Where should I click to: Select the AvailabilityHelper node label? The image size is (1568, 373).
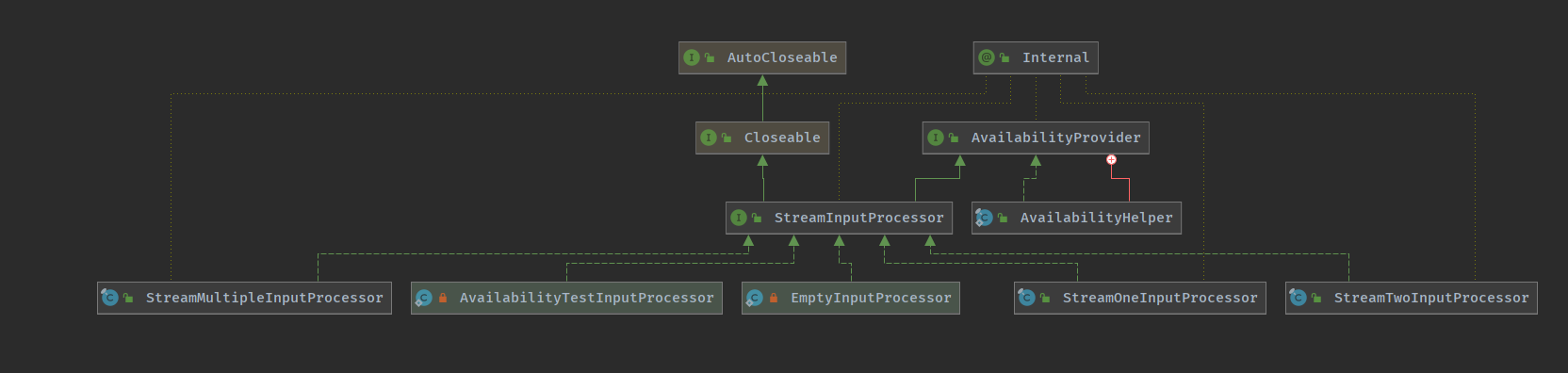click(1097, 218)
